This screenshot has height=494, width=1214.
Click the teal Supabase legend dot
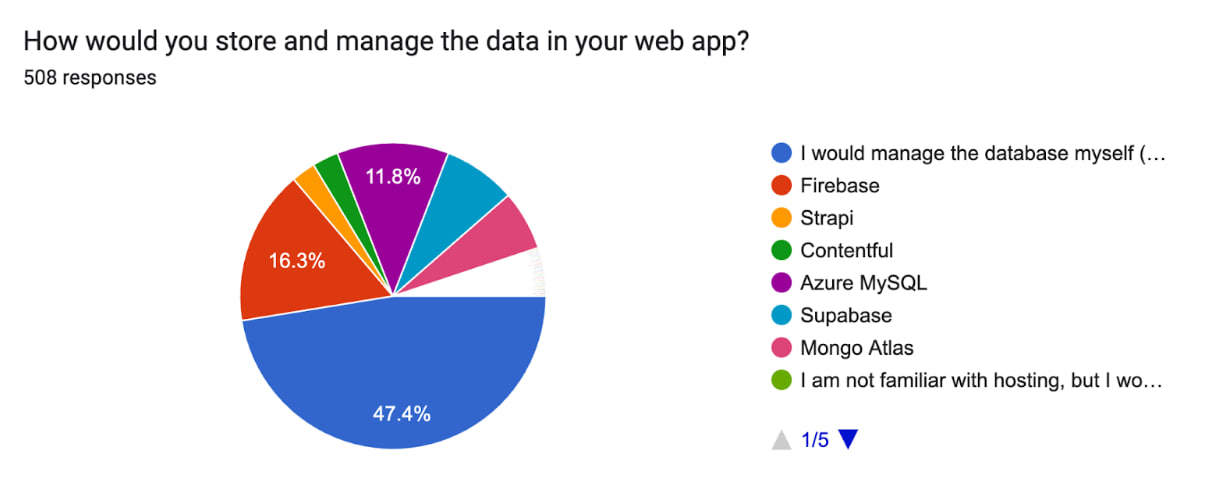point(782,316)
